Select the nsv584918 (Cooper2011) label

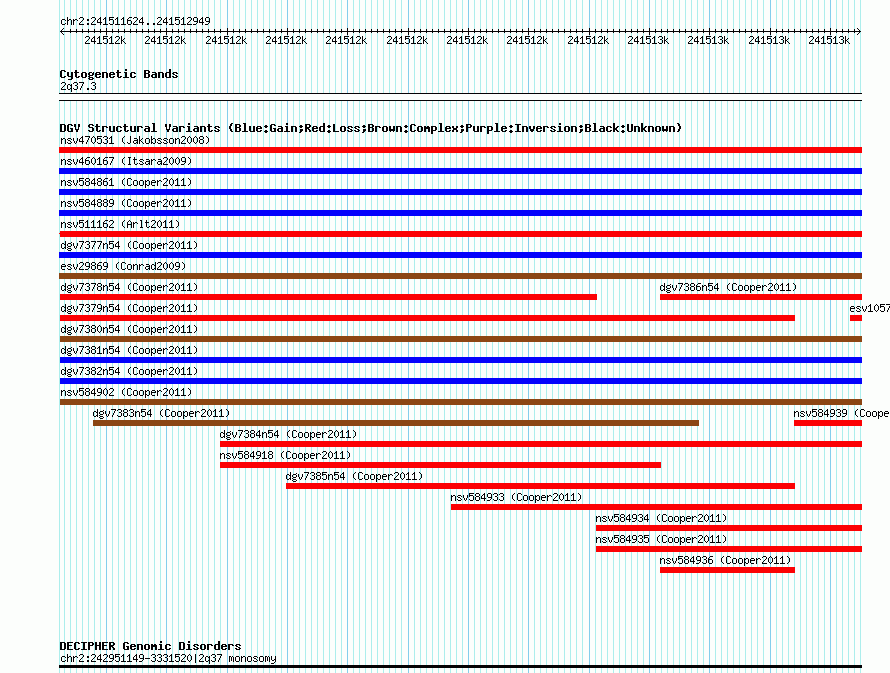[x=286, y=455]
